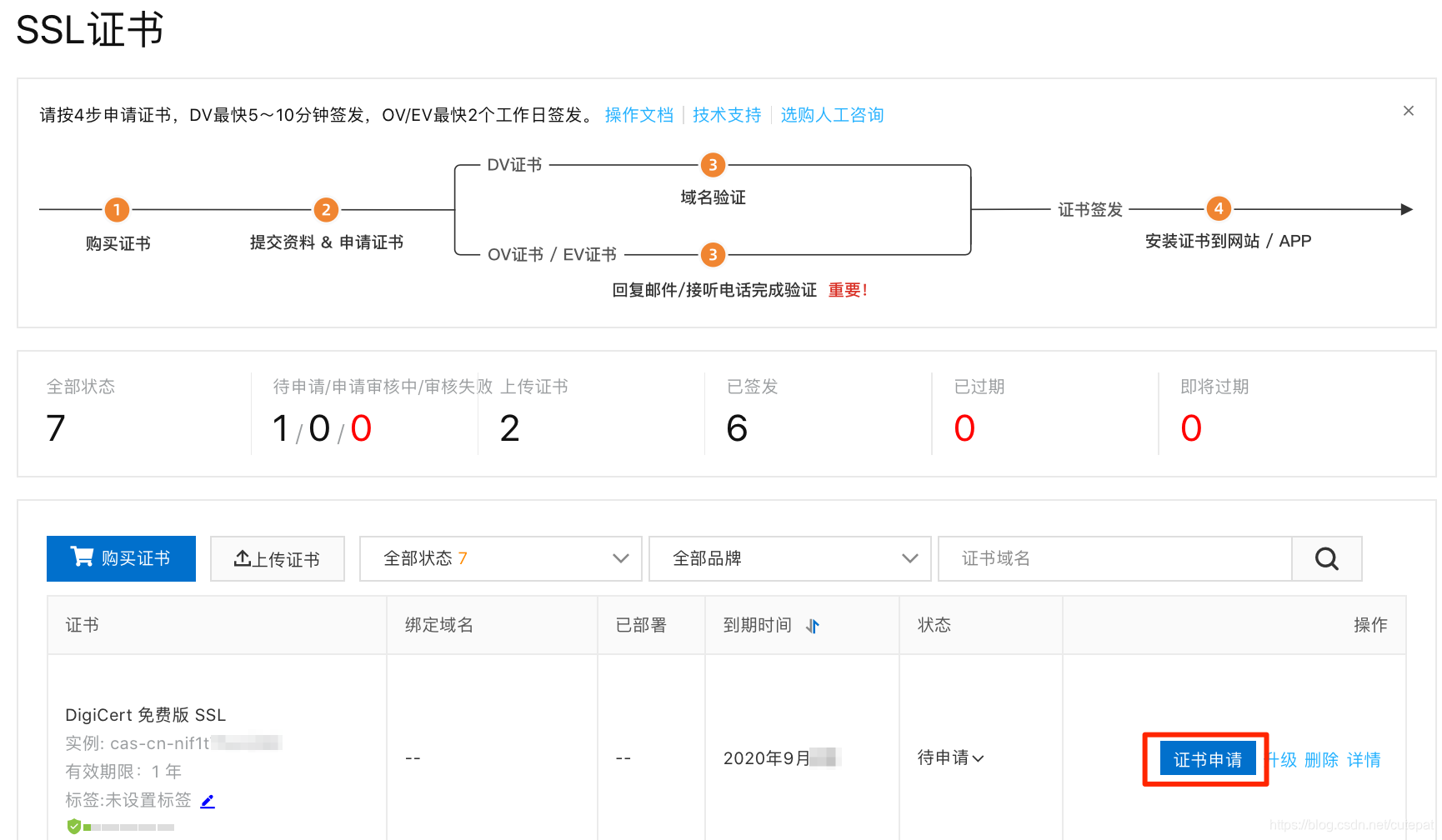
Task: Click the 有效期限: 1 年 text
Action: 123,772
